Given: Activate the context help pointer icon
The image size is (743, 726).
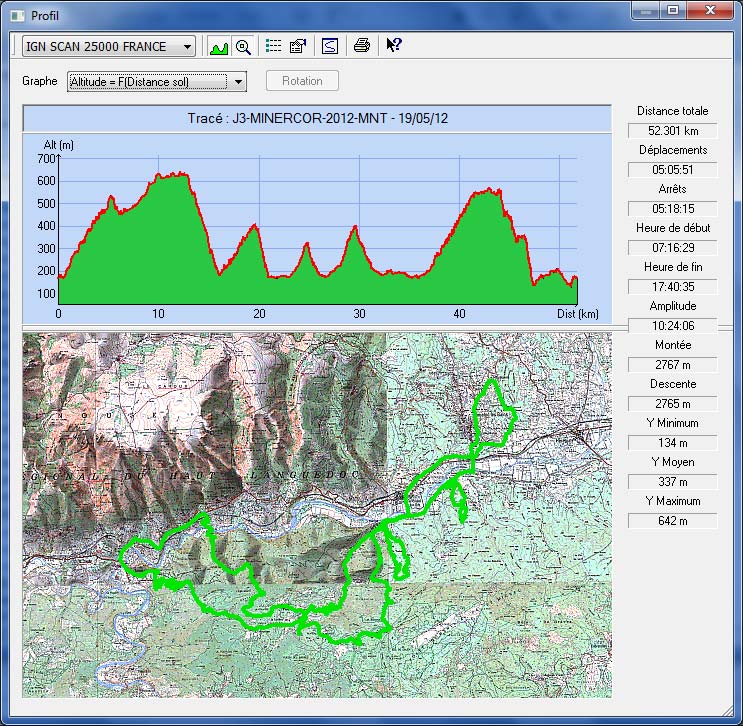Looking at the screenshot, I should (x=393, y=46).
